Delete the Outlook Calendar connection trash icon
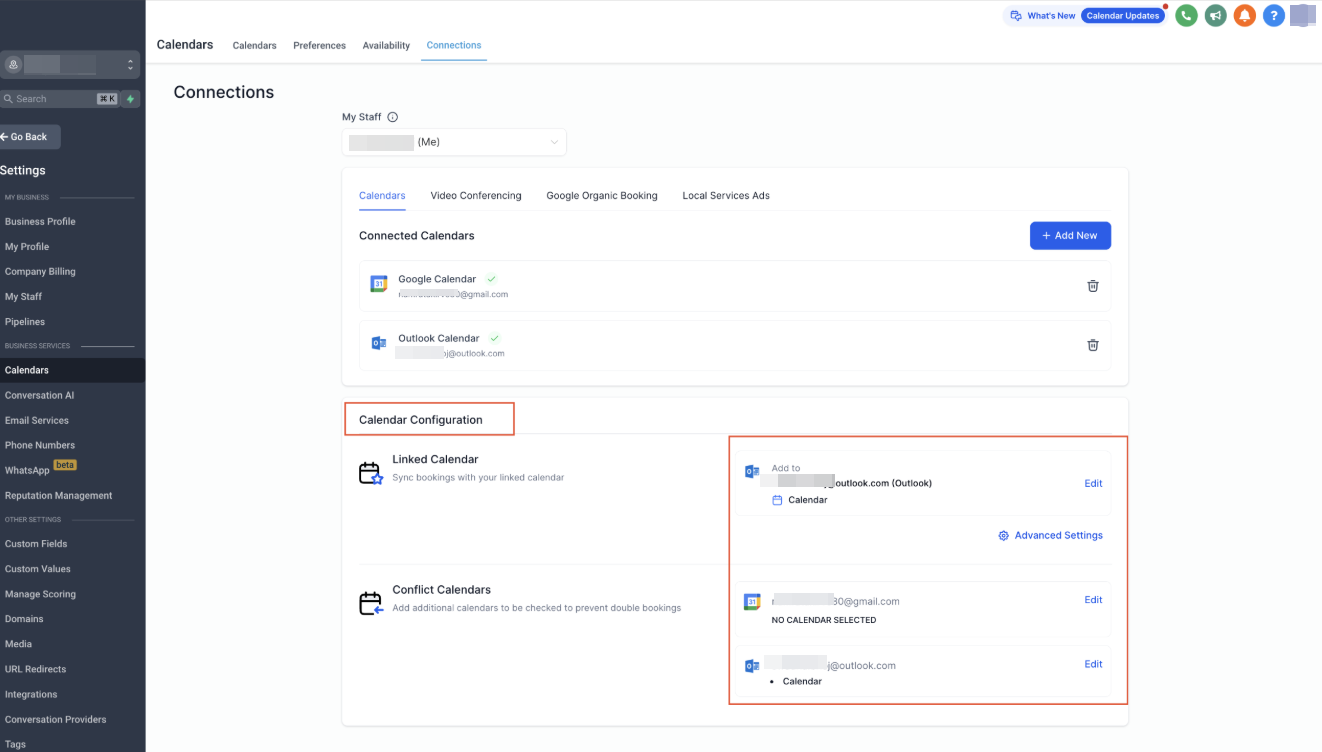Image resolution: width=1322 pixels, height=752 pixels. [x=1093, y=345]
